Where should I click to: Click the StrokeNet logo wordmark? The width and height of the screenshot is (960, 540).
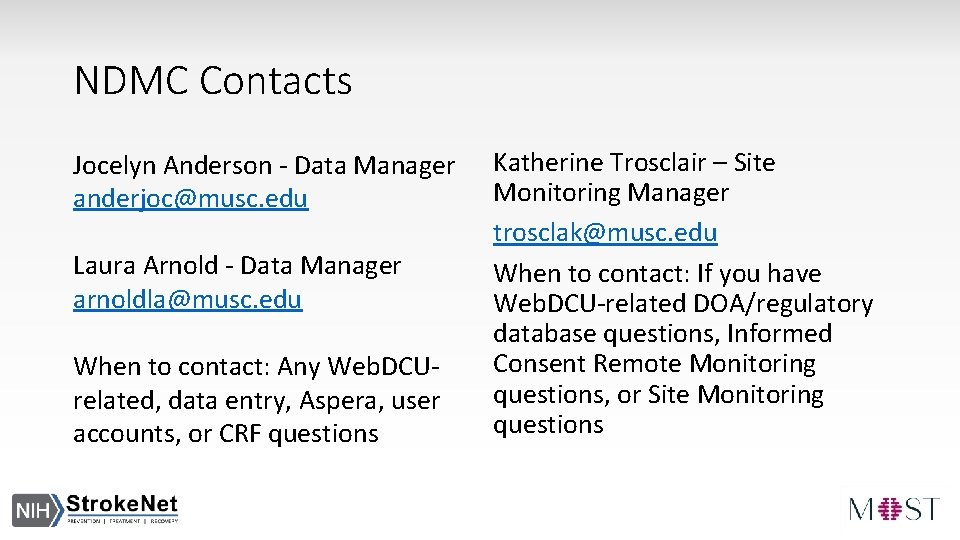click(x=122, y=504)
